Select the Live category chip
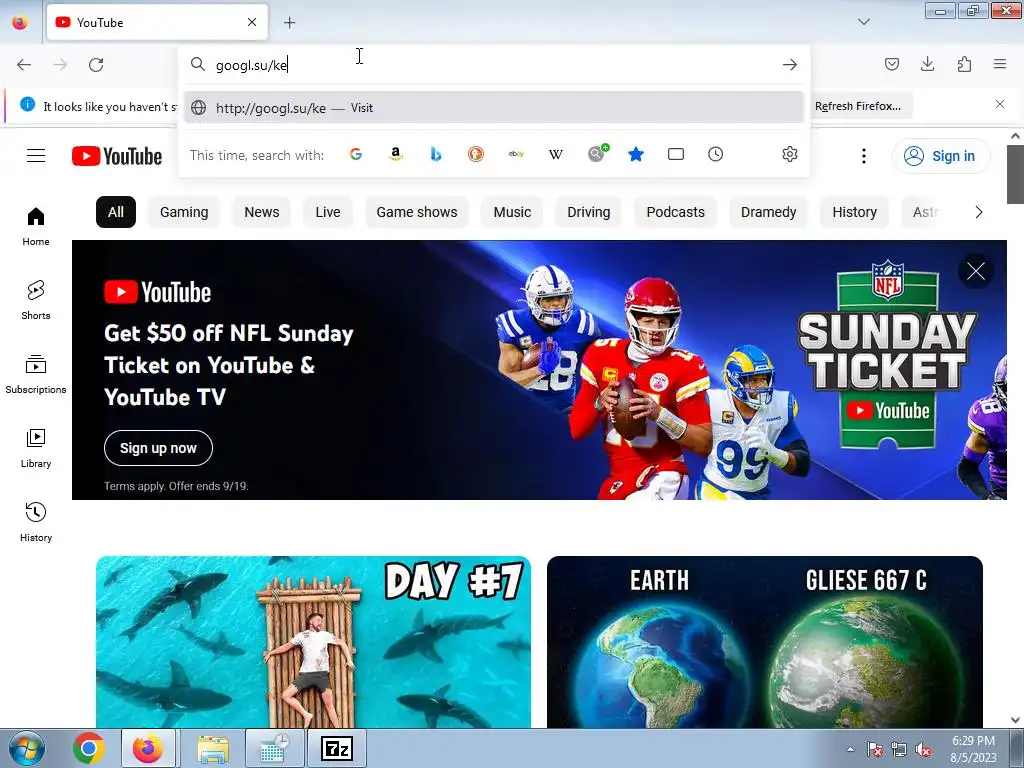 click(x=328, y=212)
